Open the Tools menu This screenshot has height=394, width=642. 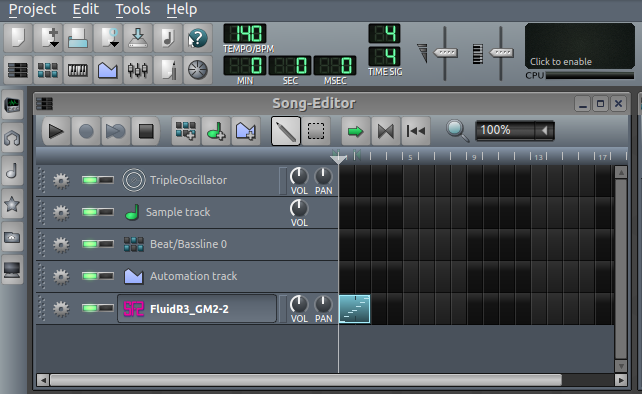coord(133,9)
